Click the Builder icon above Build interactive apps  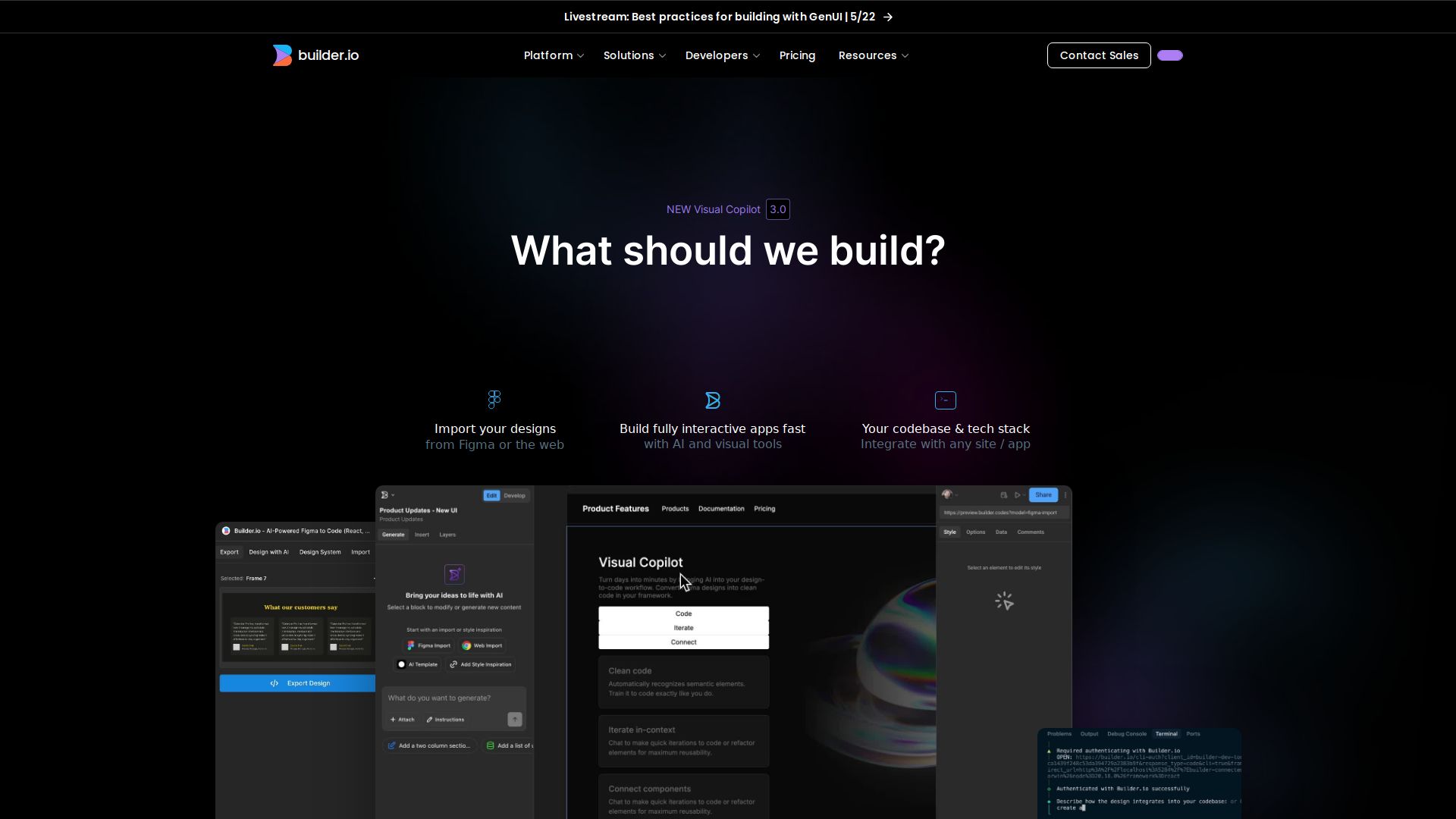(x=712, y=400)
